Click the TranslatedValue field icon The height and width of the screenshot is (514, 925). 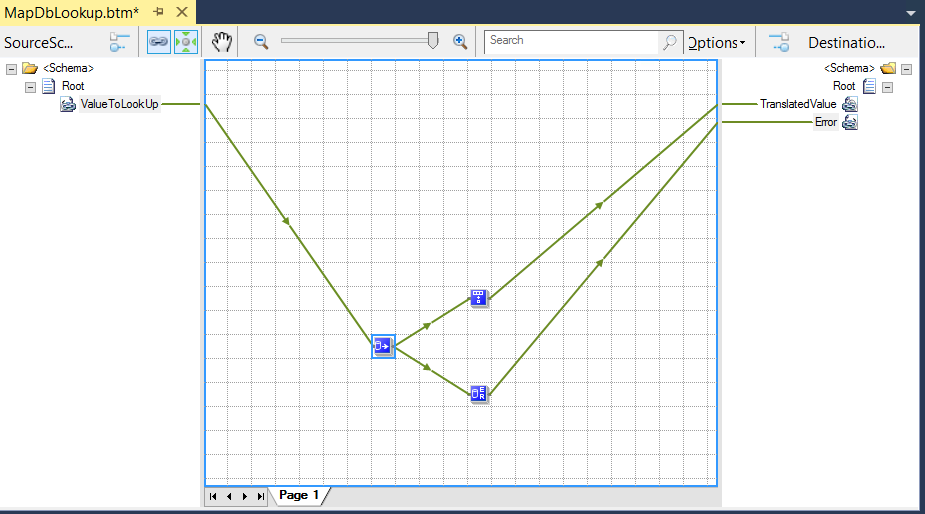(850, 104)
